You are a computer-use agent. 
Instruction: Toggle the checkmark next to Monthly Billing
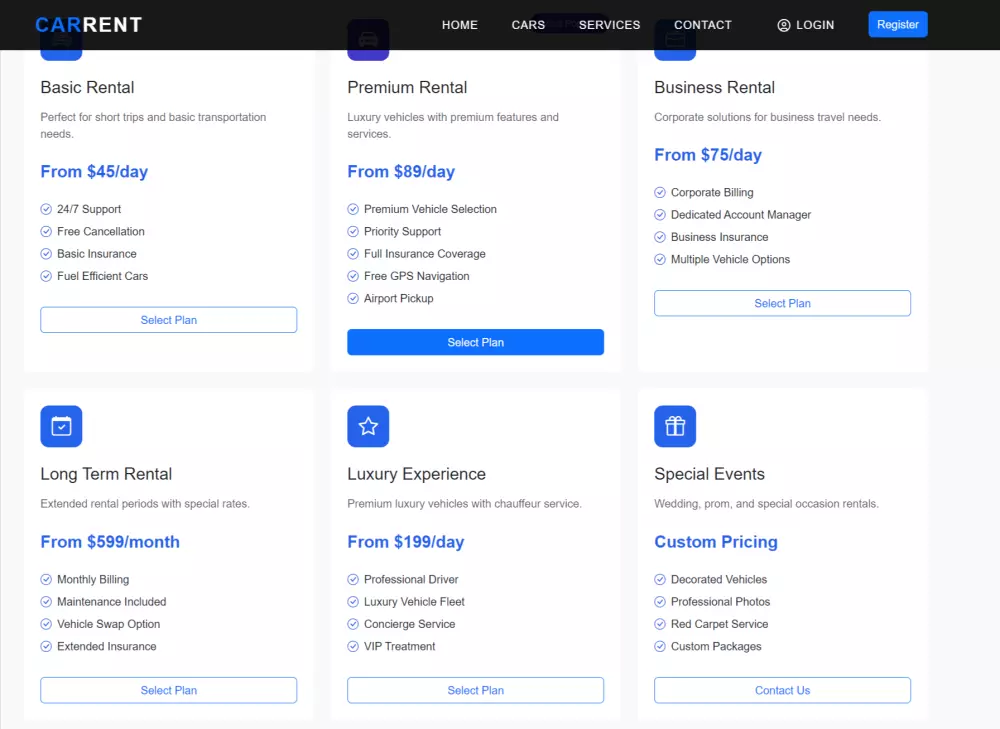[46, 579]
